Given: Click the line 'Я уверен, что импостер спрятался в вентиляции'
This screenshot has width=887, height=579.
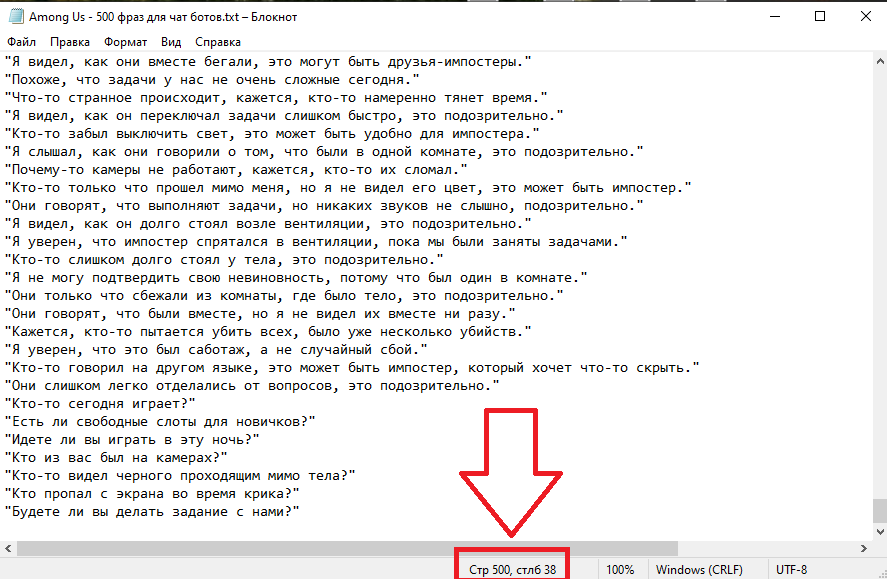Looking at the screenshot, I should [x=316, y=241].
